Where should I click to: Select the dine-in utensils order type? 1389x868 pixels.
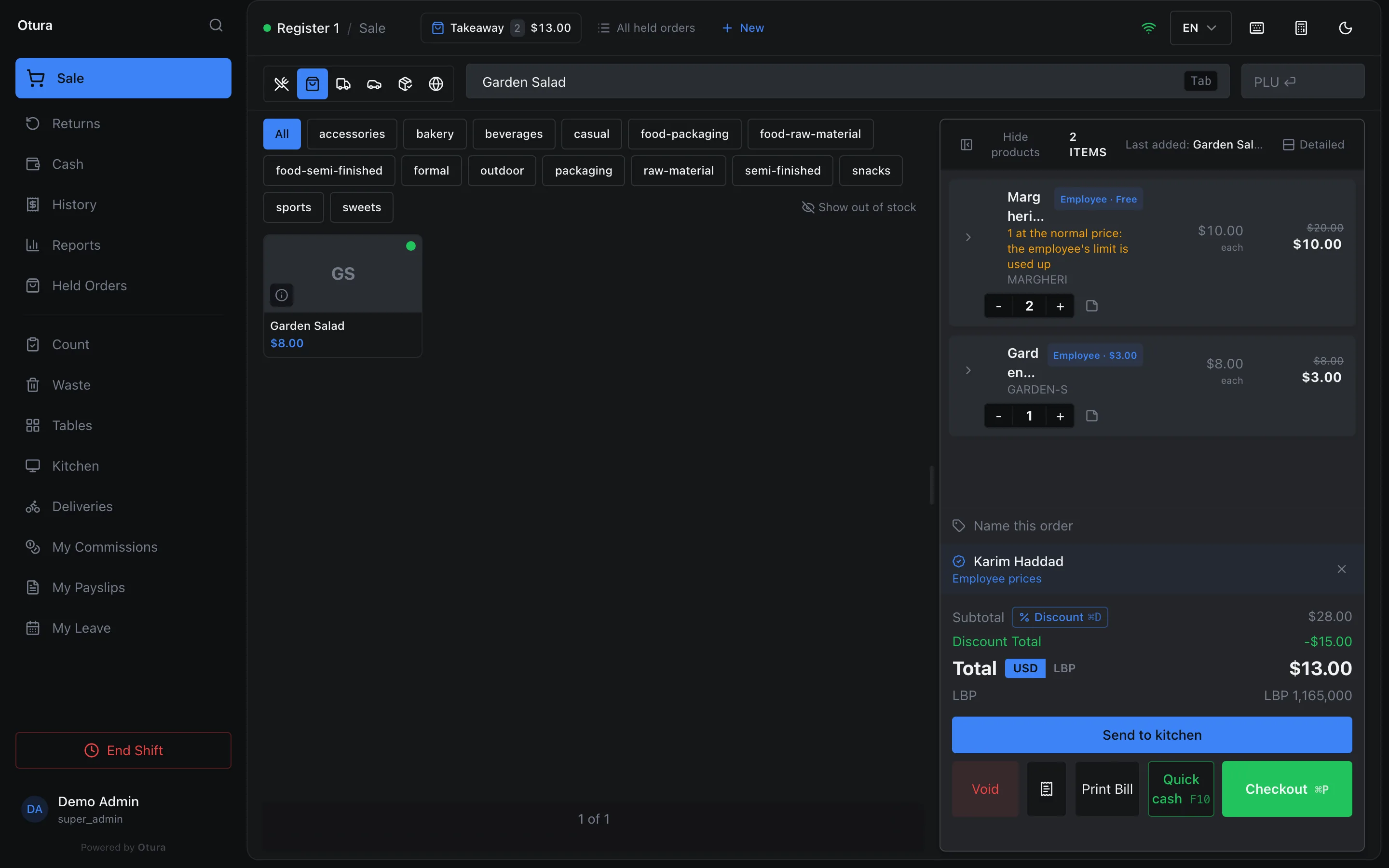coord(281,84)
